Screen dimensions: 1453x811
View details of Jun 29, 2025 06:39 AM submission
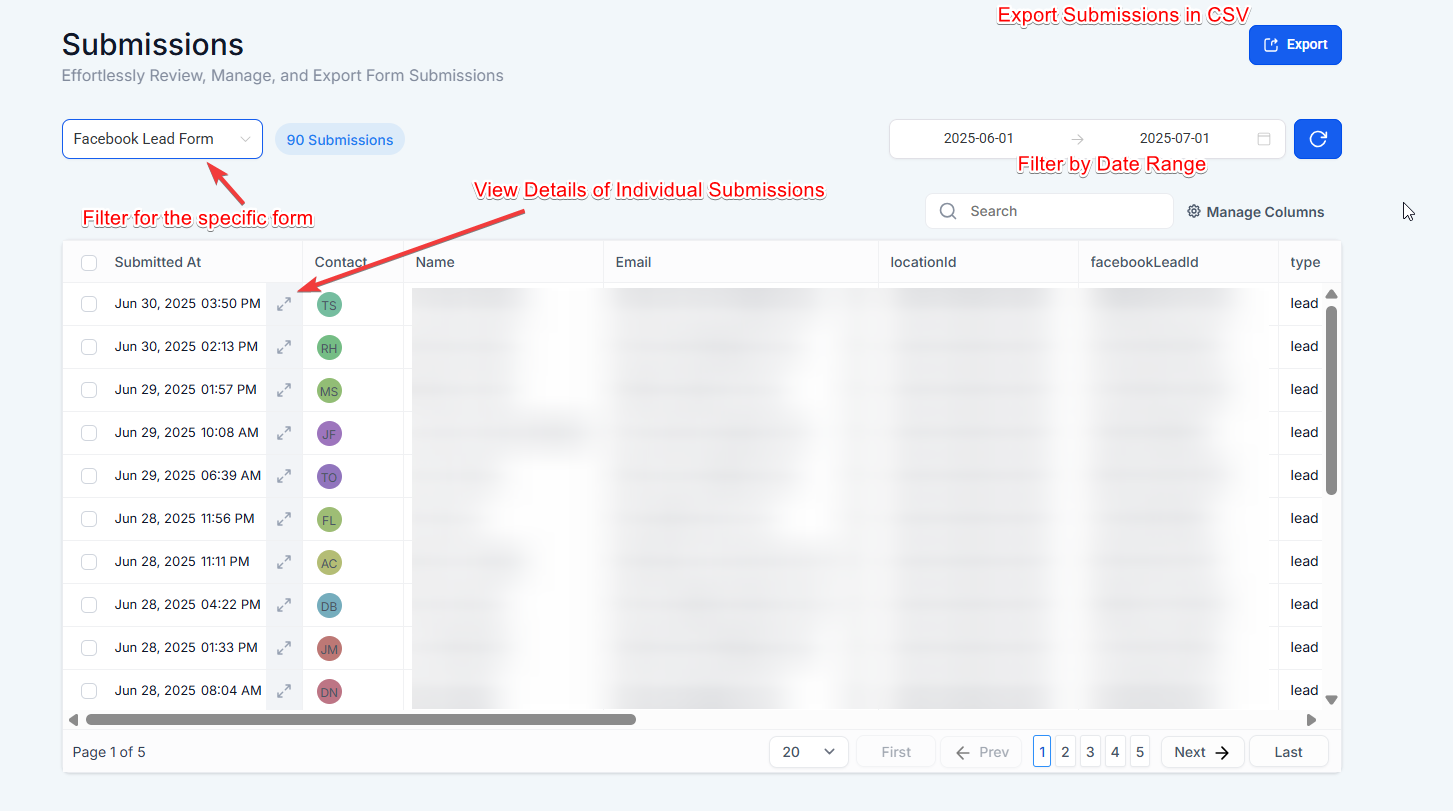284,476
